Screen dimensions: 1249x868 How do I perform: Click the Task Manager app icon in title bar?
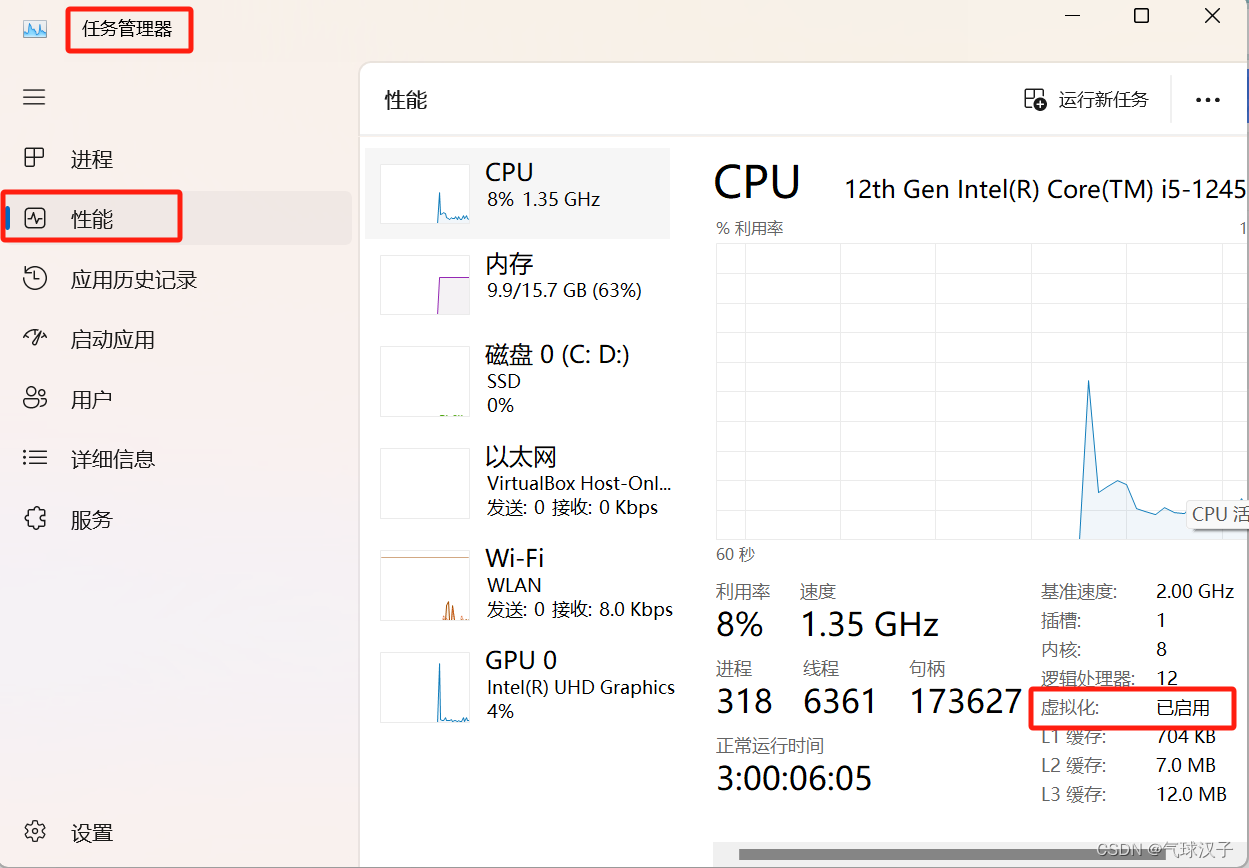pos(35,29)
